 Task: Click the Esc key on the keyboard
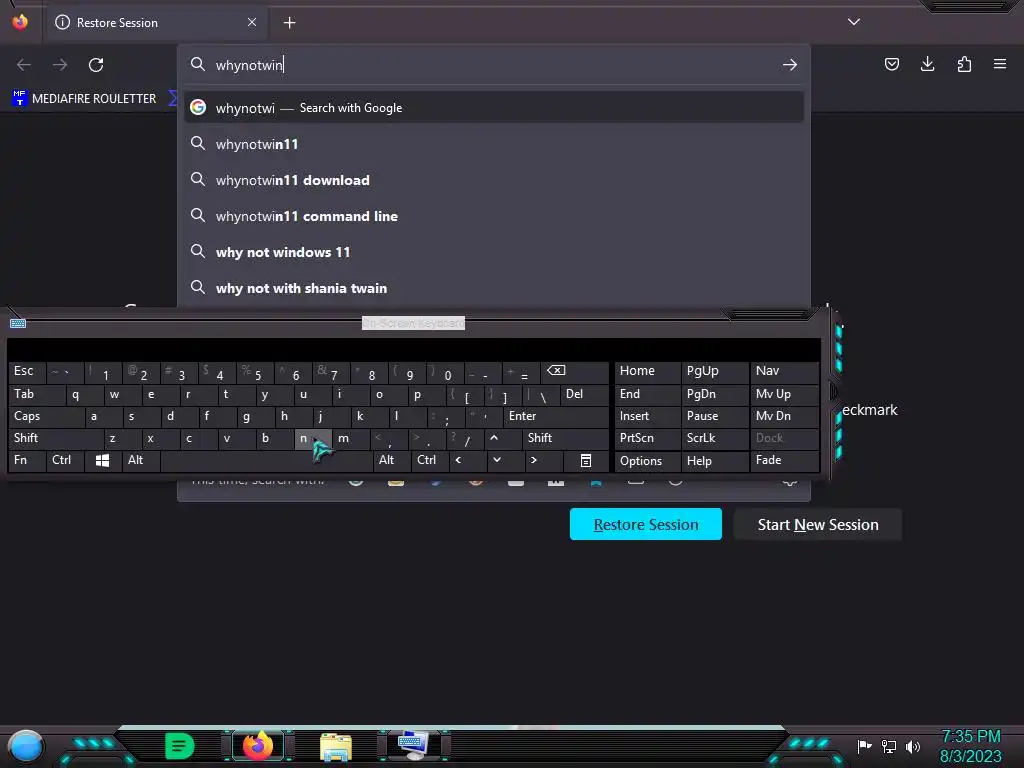coord(27,371)
